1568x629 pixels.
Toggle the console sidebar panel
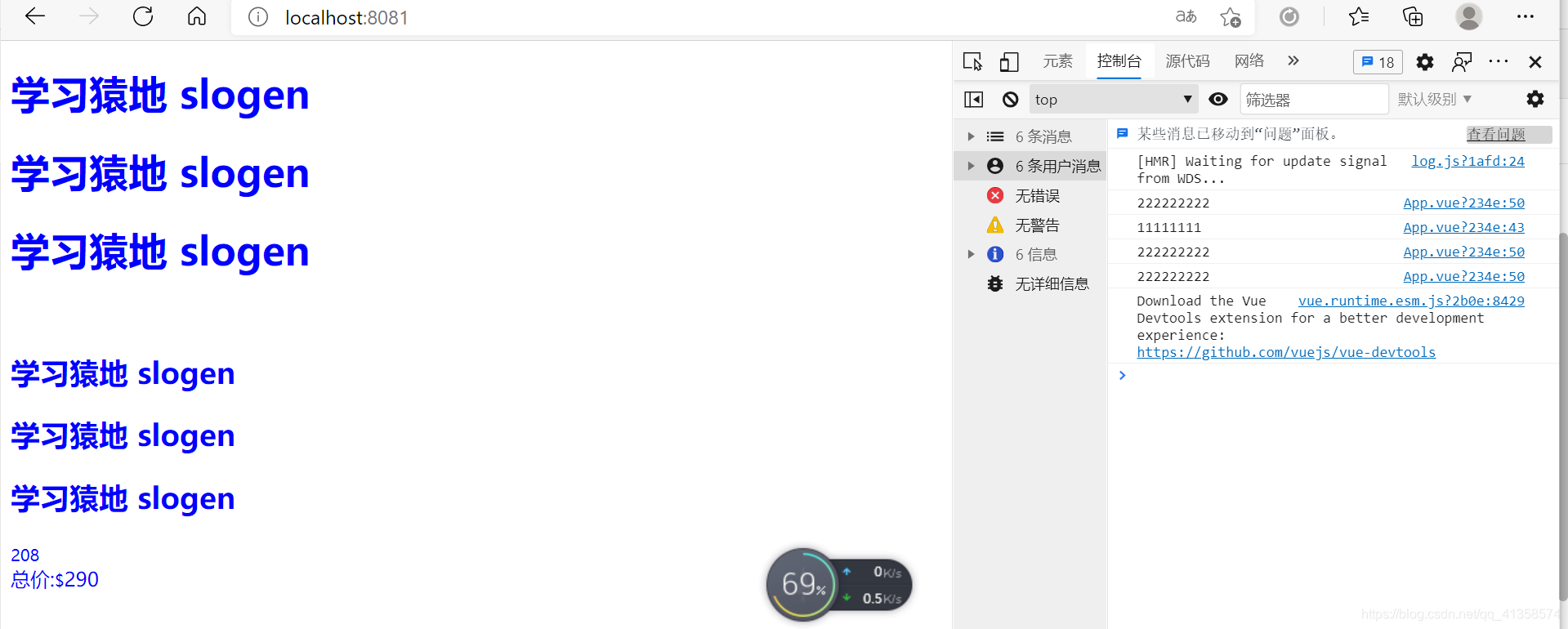[x=973, y=100]
